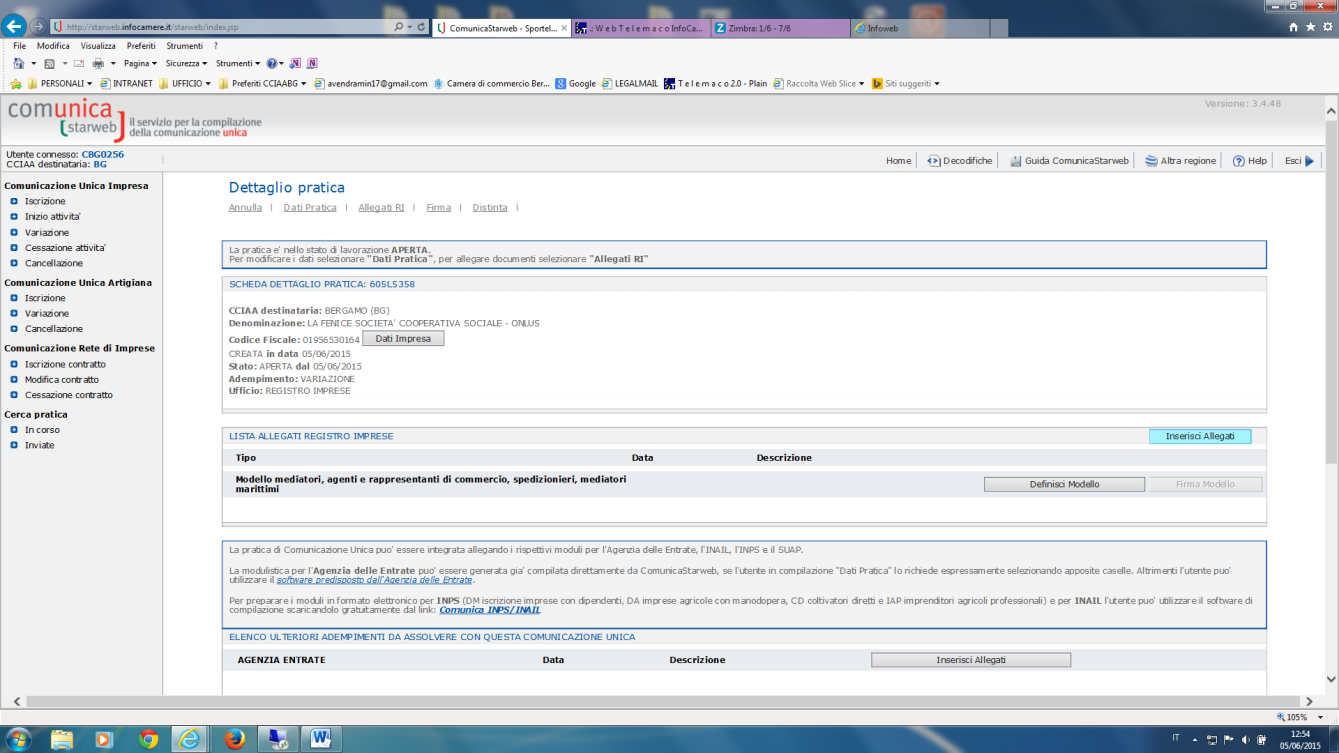This screenshot has height=753, width=1339.
Task: Expand Siti suggeriti dropdown
Action: coord(906,84)
